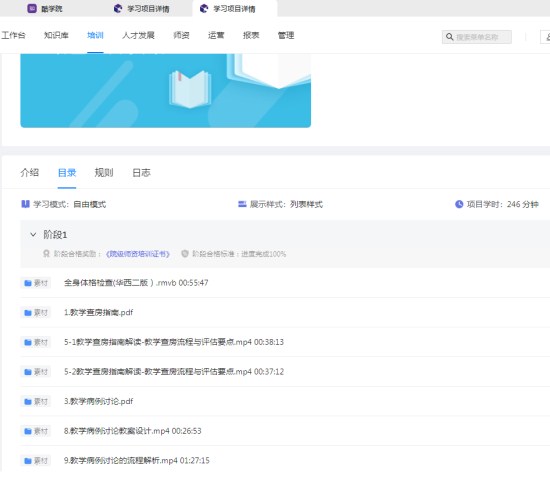
Task: Collapse the 阶段1 section chevron
Action: [33, 234]
